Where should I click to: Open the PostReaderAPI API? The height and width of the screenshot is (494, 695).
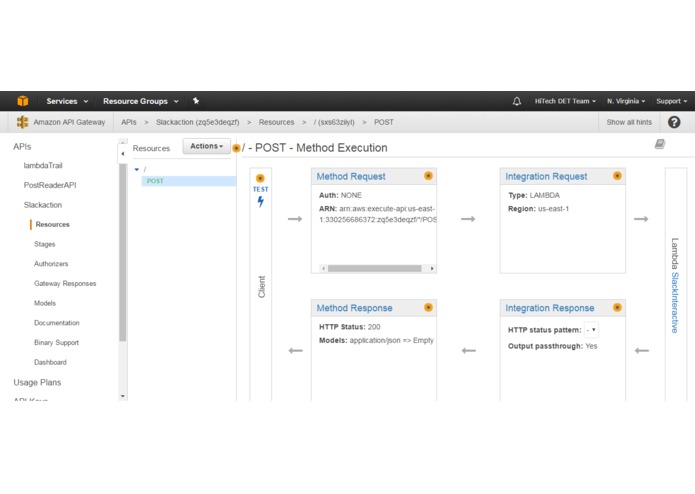[50, 185]
